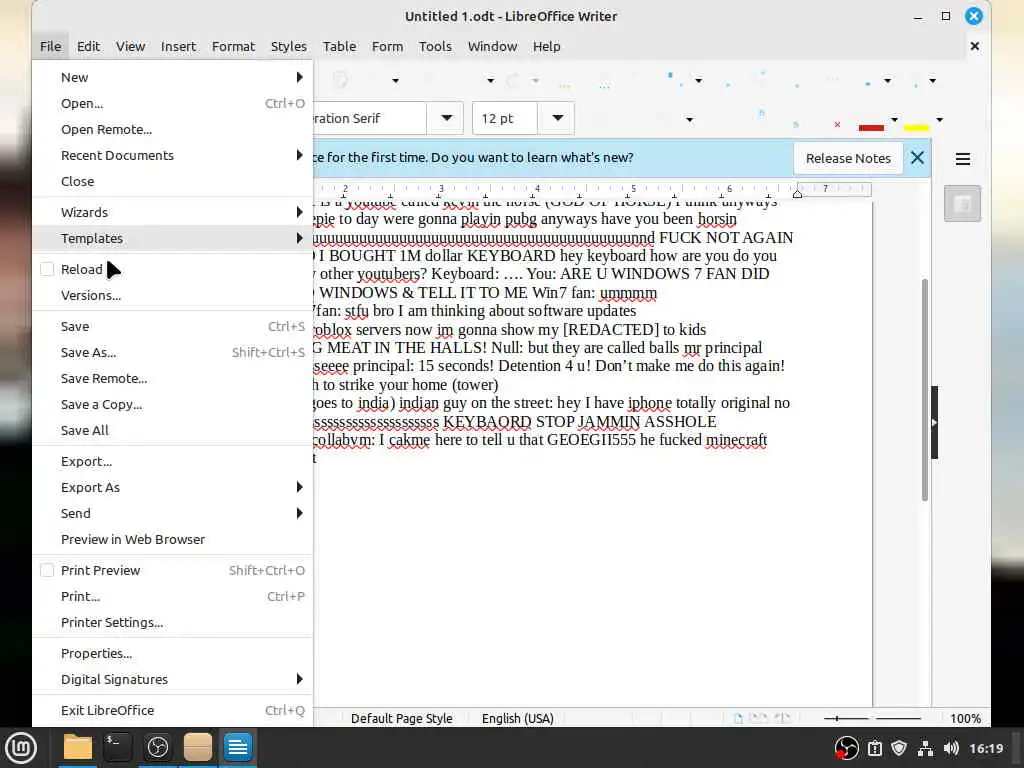Open the Styles menu

(289, 46)
